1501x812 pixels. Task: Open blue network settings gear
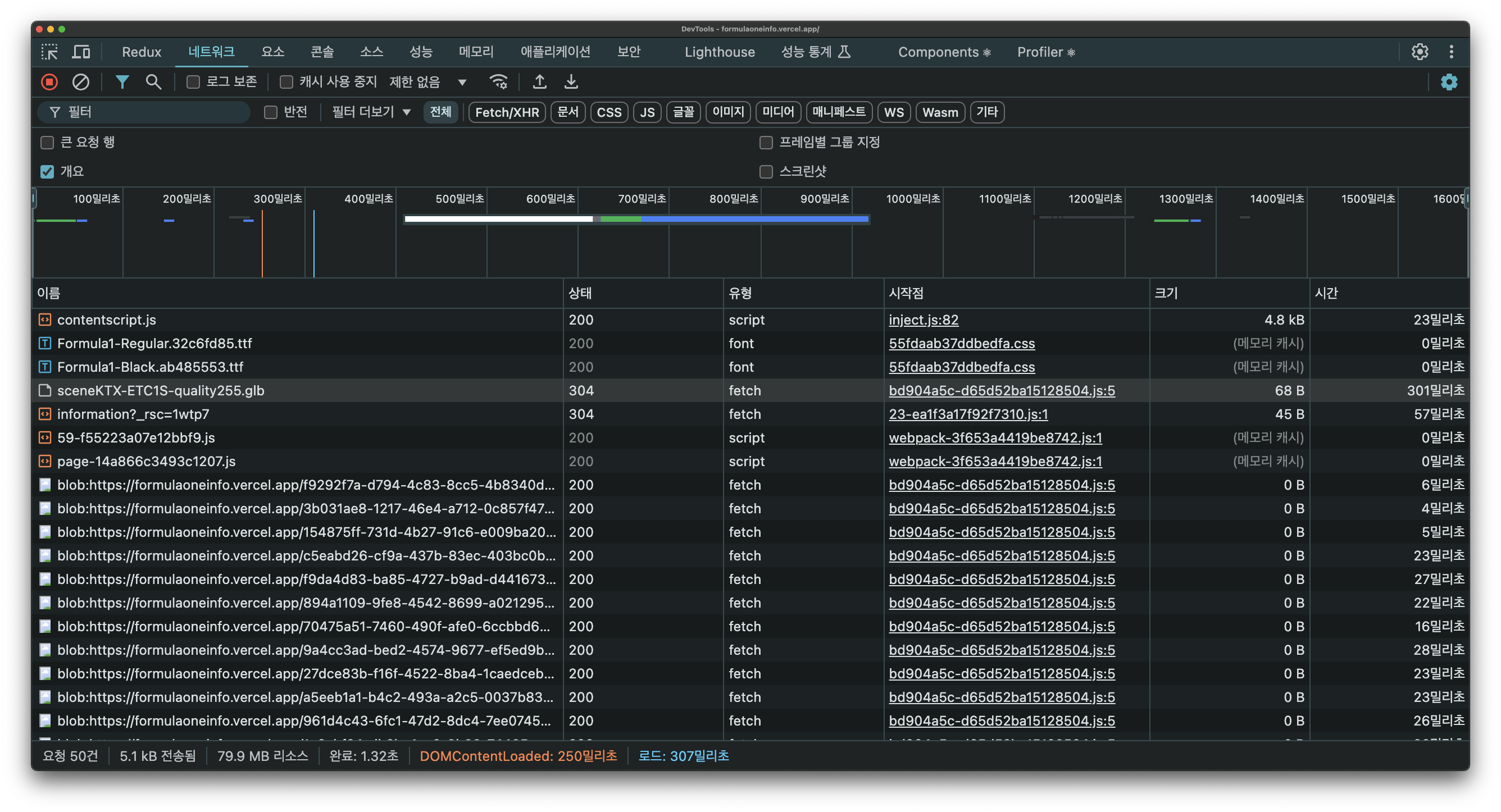point(1449,82)
